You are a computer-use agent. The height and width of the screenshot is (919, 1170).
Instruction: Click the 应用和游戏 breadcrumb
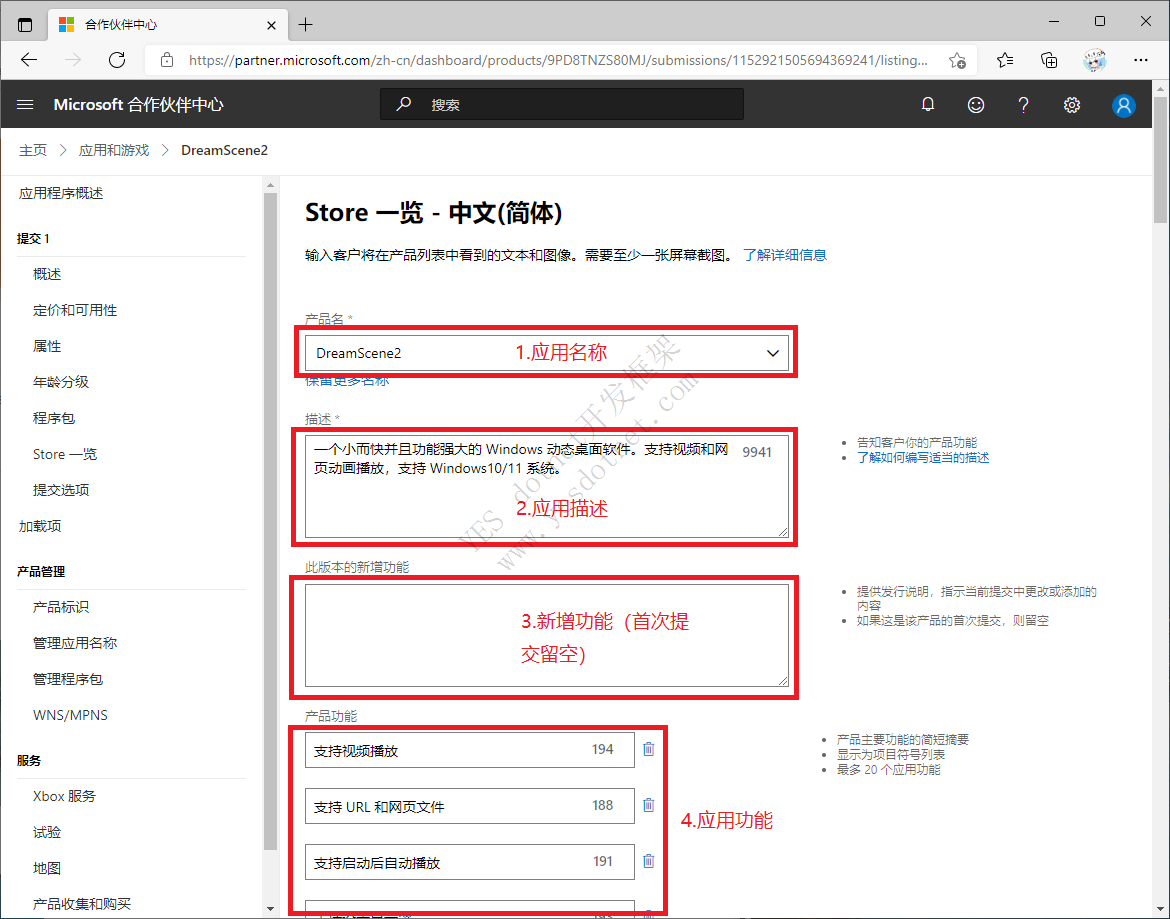114,150
